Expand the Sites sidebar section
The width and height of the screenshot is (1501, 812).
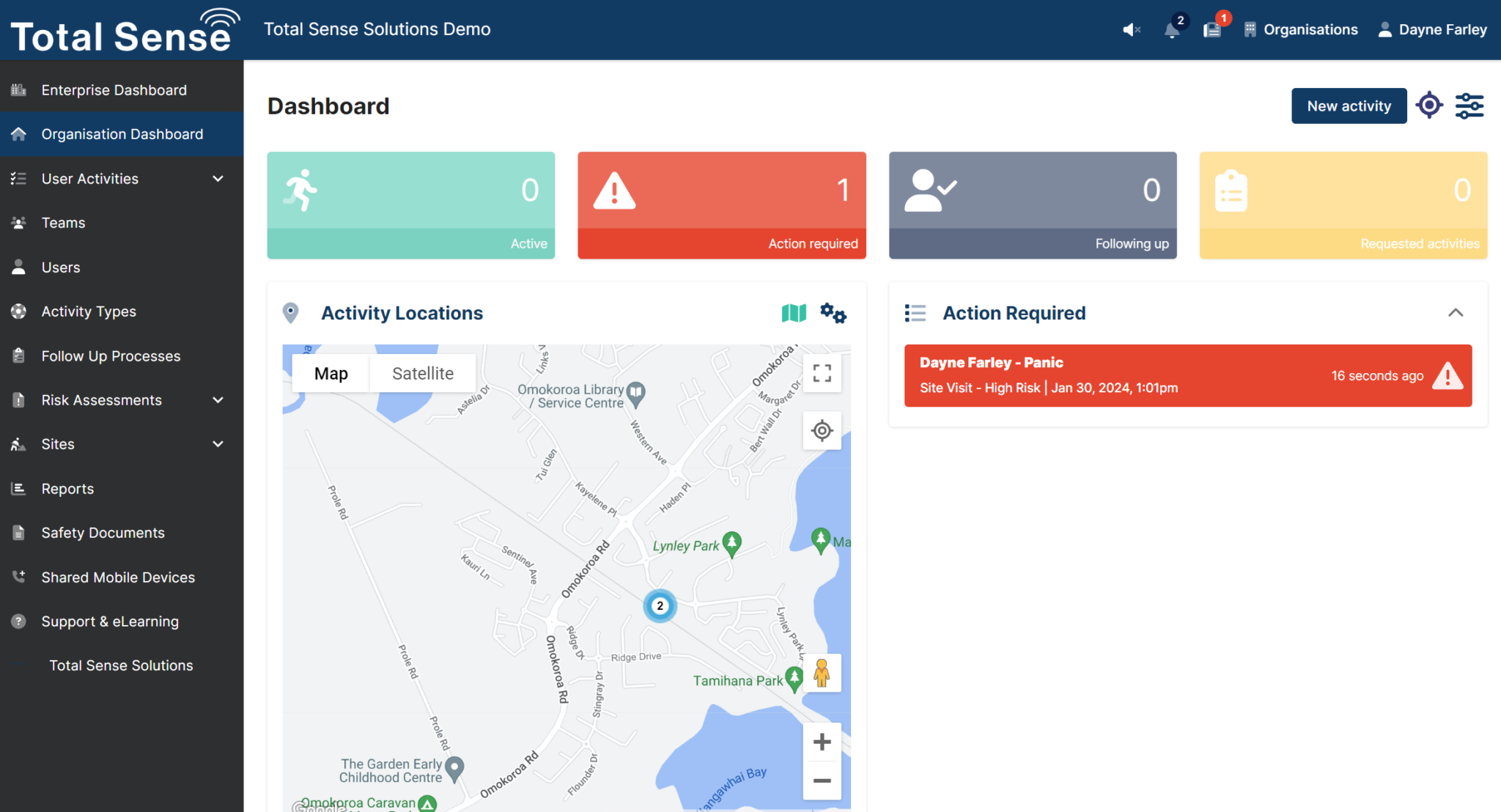[x=218, y=443]
